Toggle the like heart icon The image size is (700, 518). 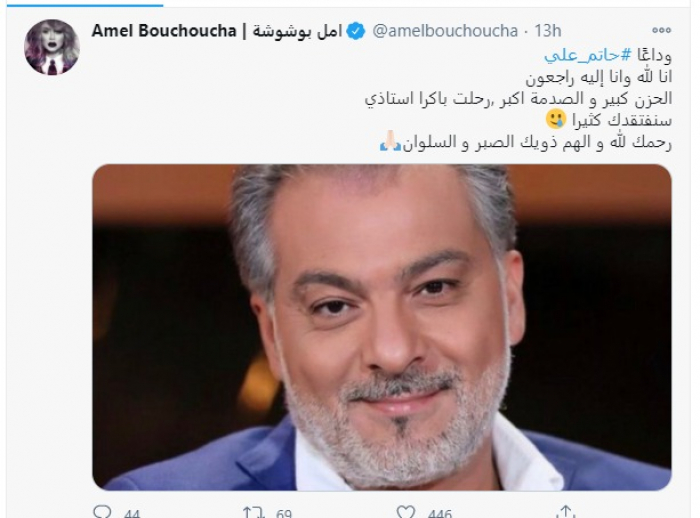coord(405,512)
